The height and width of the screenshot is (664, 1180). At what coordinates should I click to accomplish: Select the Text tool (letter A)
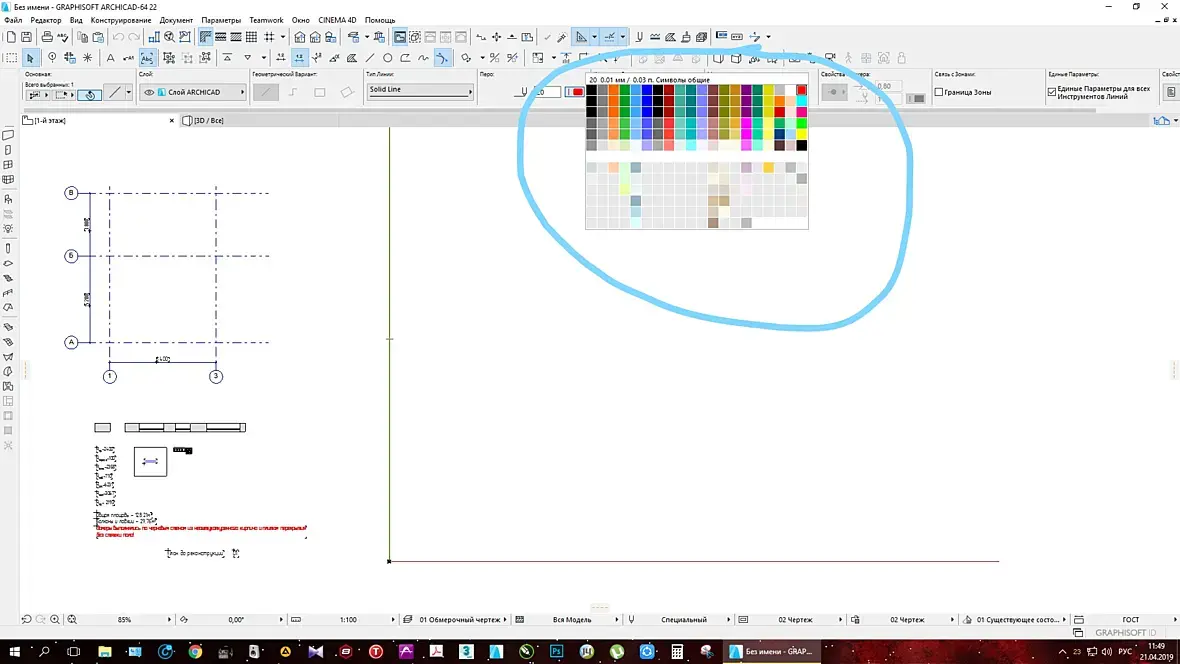tap(111, 58)
